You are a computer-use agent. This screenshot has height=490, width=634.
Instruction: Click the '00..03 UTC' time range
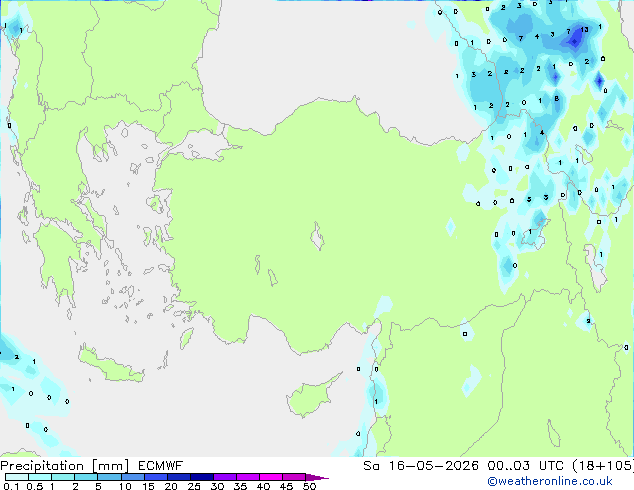pos(525,466)
